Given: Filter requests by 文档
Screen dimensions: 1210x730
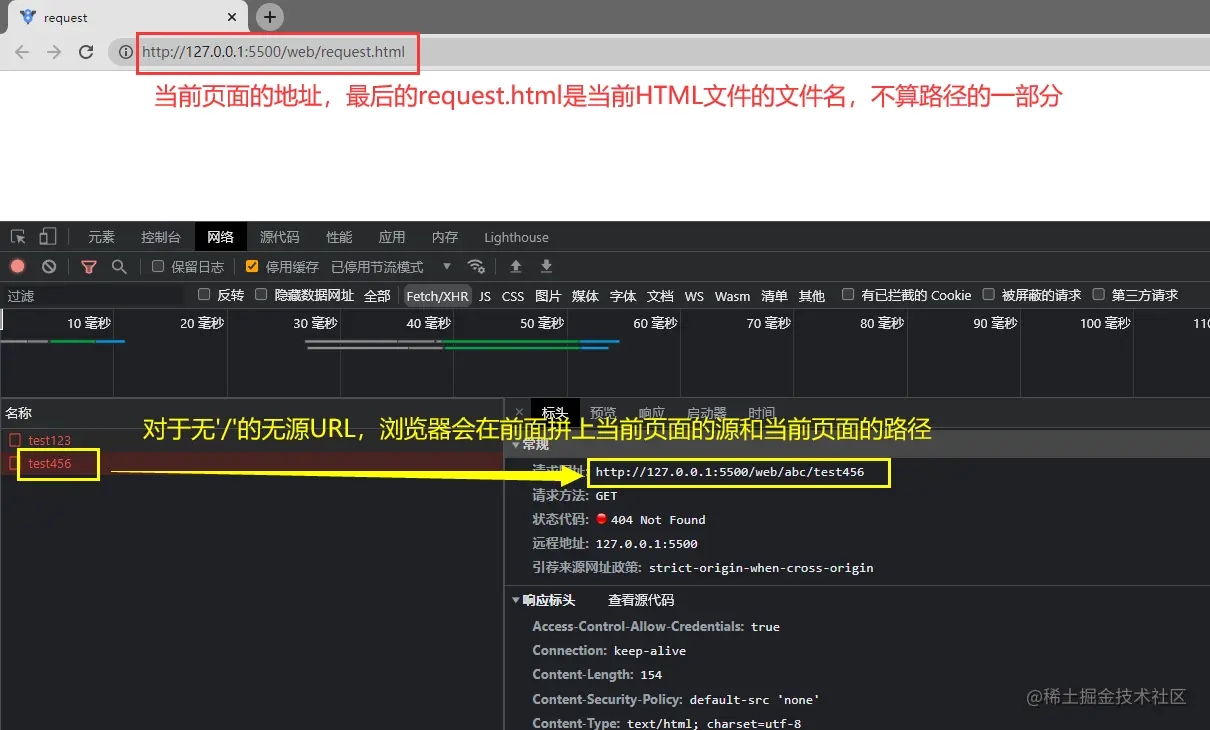Looking at the screenshot, I should pyautogui.click(x=660, y=296).
